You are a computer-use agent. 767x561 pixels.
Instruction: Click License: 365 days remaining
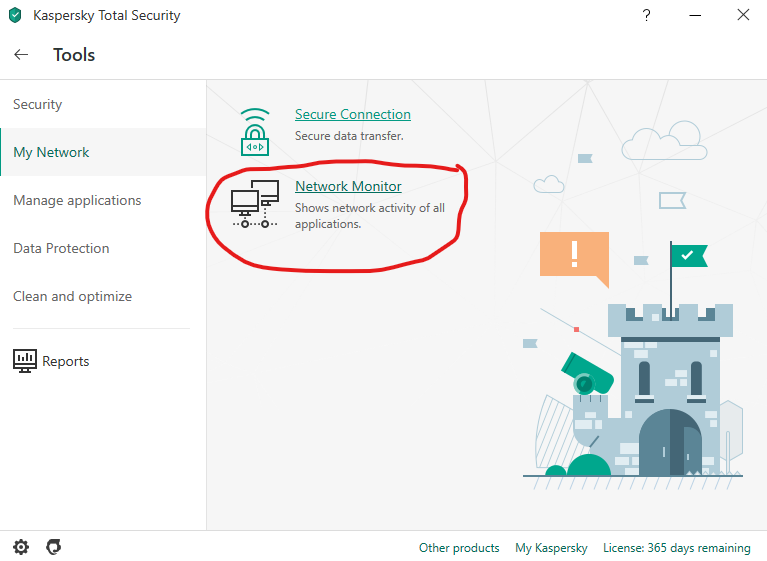pyautogui.click(x=677, y=548)
